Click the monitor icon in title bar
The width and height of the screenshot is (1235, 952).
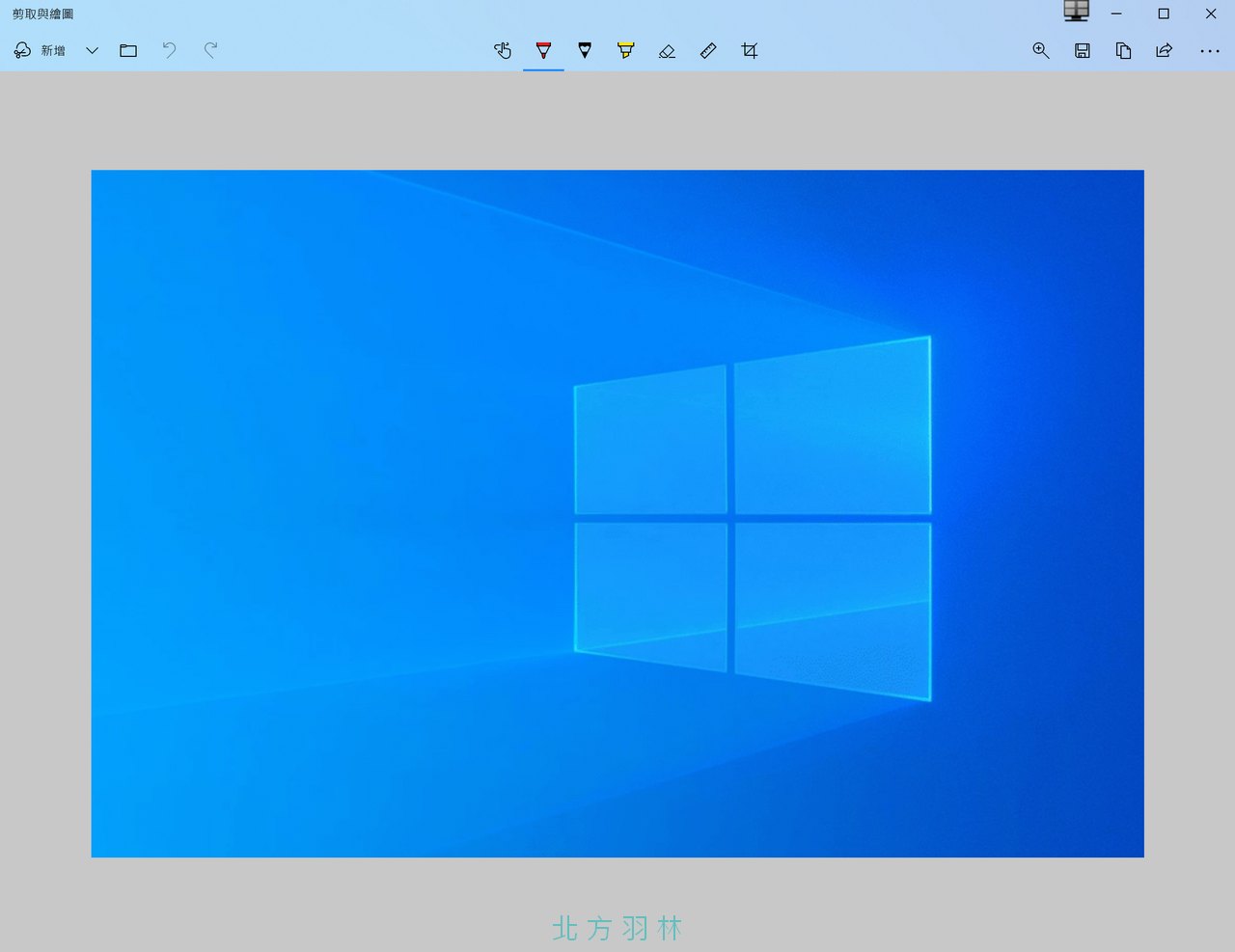click(1077, 11)
